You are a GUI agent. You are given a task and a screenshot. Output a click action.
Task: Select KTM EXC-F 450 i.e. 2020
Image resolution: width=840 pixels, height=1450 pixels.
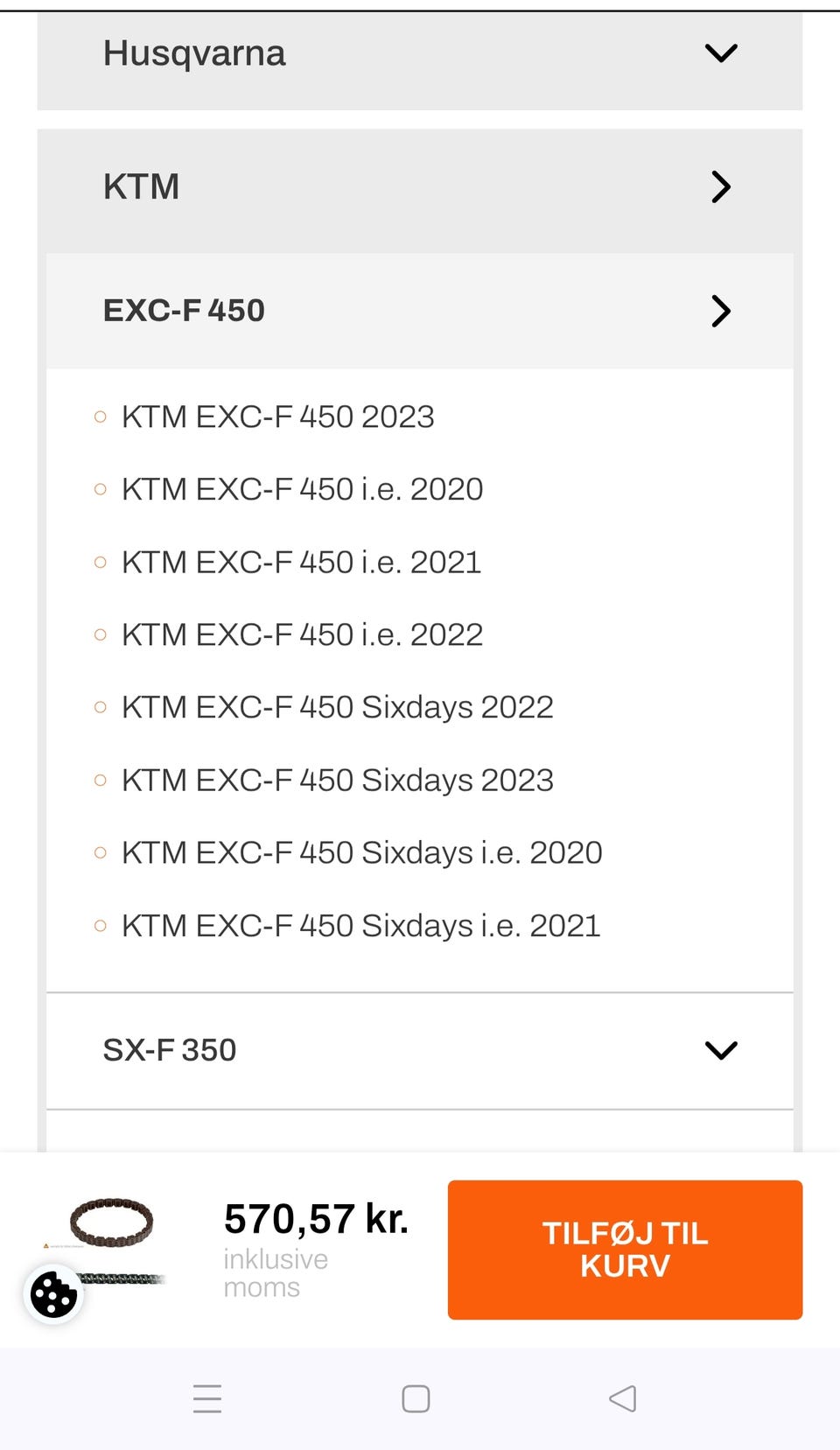(x=302, y=489)
